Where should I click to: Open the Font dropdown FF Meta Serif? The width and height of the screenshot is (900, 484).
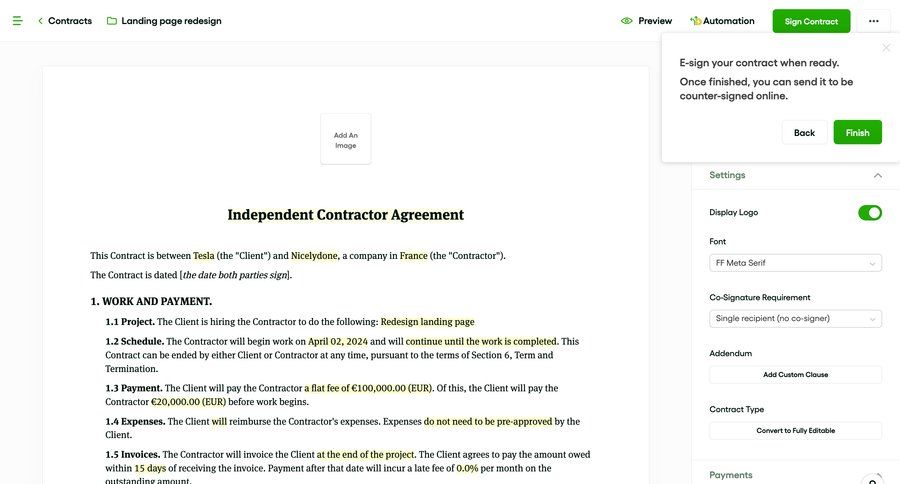795,263
